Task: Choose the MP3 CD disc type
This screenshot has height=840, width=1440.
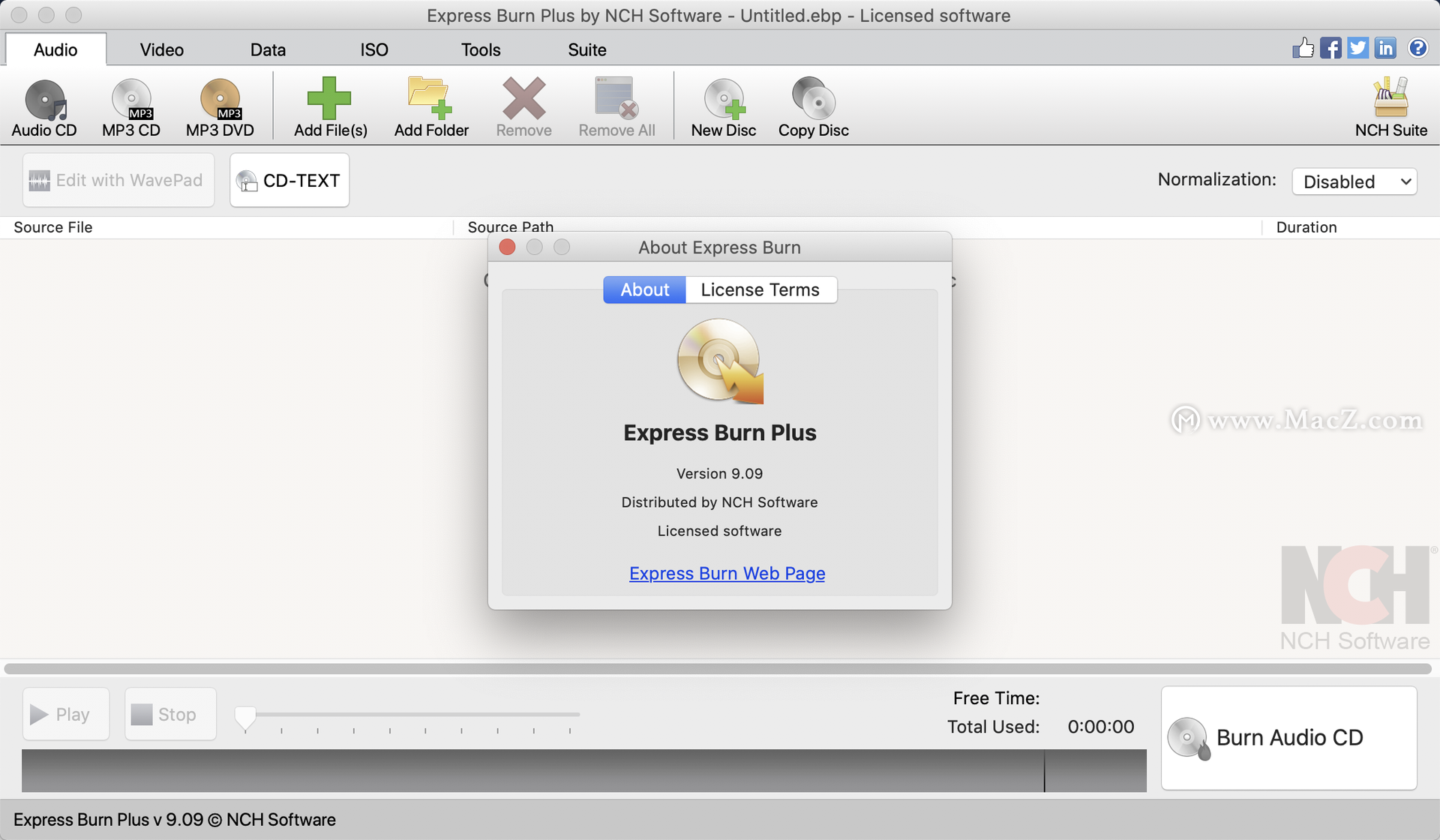Action: [x=131, y=107]
